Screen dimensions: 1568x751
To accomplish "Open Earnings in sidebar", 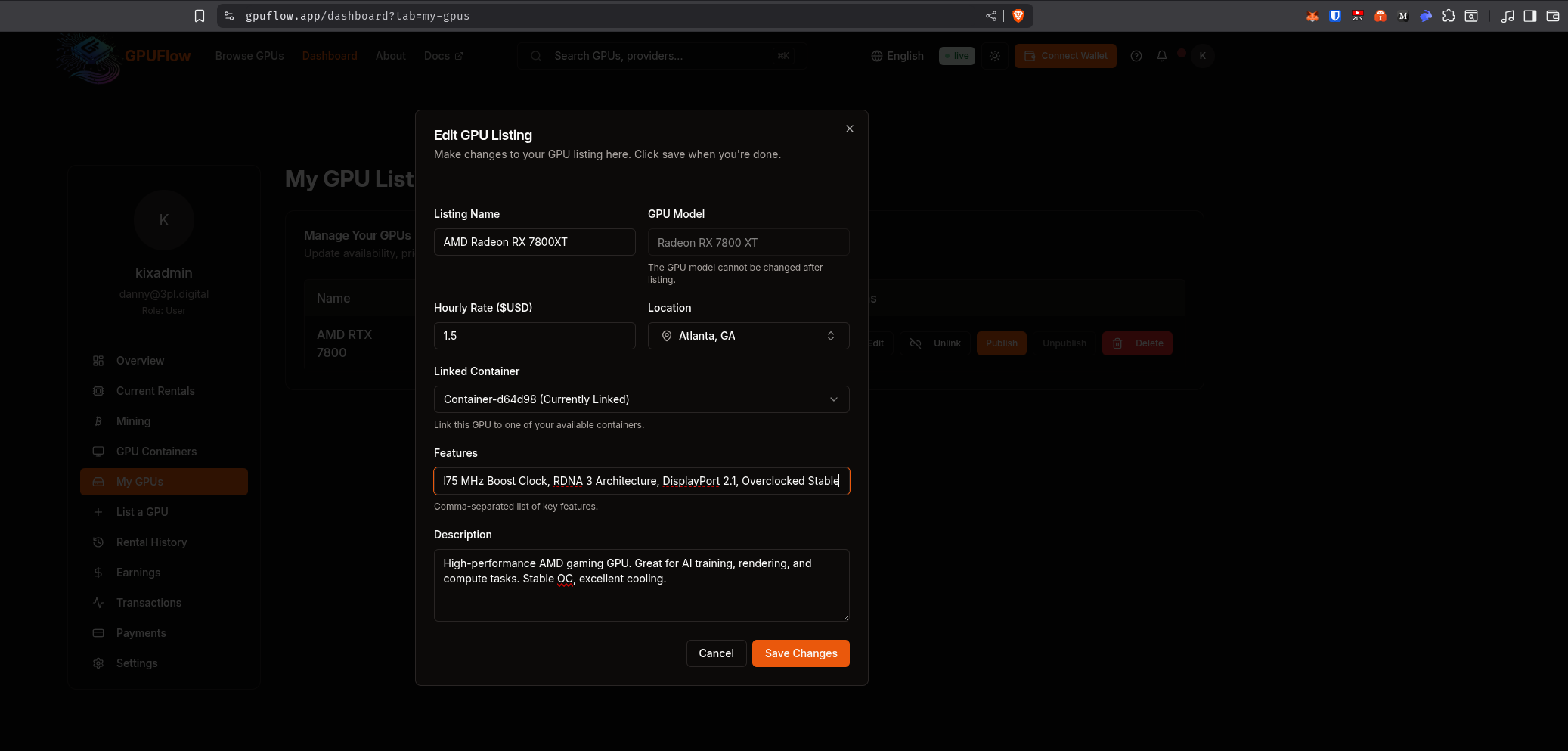I will pyautogui.click(x=164, y=573).
